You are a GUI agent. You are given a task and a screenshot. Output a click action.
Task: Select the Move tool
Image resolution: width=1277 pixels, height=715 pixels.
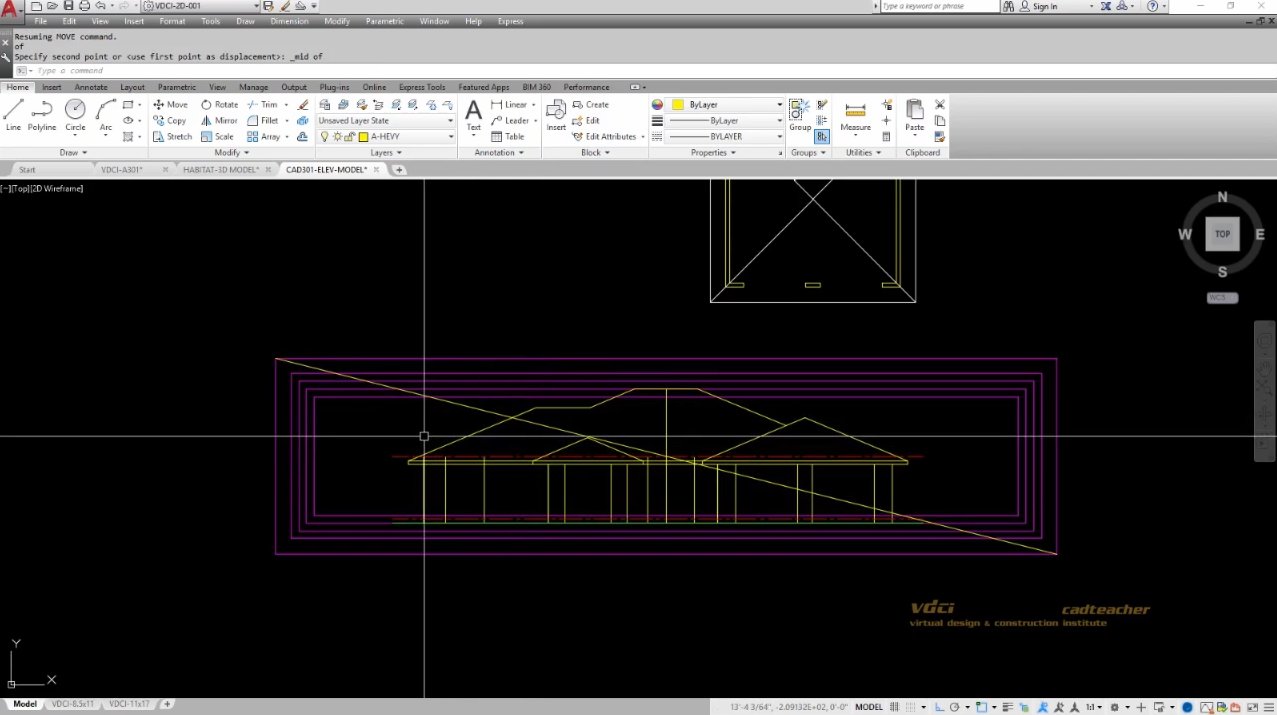tap(171, 104)
